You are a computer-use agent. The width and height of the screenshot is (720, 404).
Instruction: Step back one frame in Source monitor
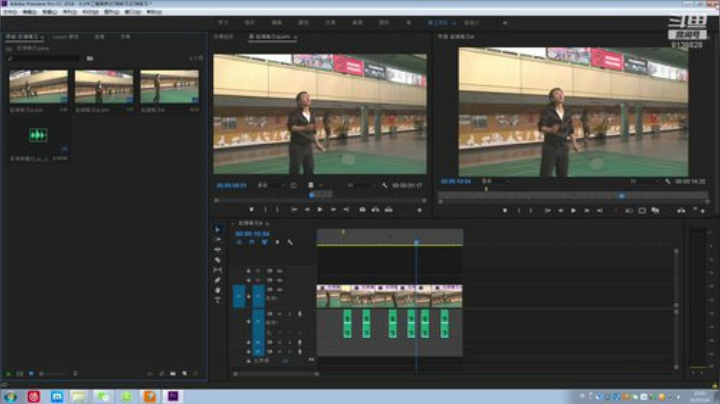307,210
